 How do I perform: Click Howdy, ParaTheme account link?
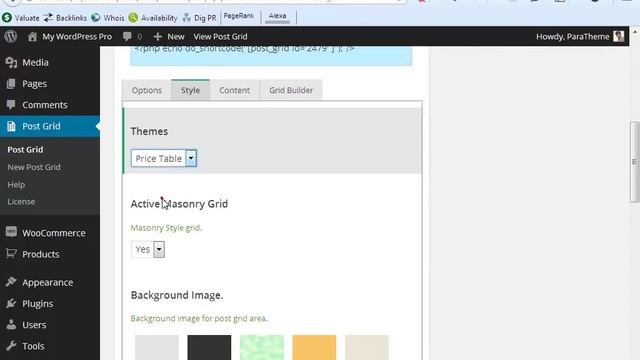[572, 37]
